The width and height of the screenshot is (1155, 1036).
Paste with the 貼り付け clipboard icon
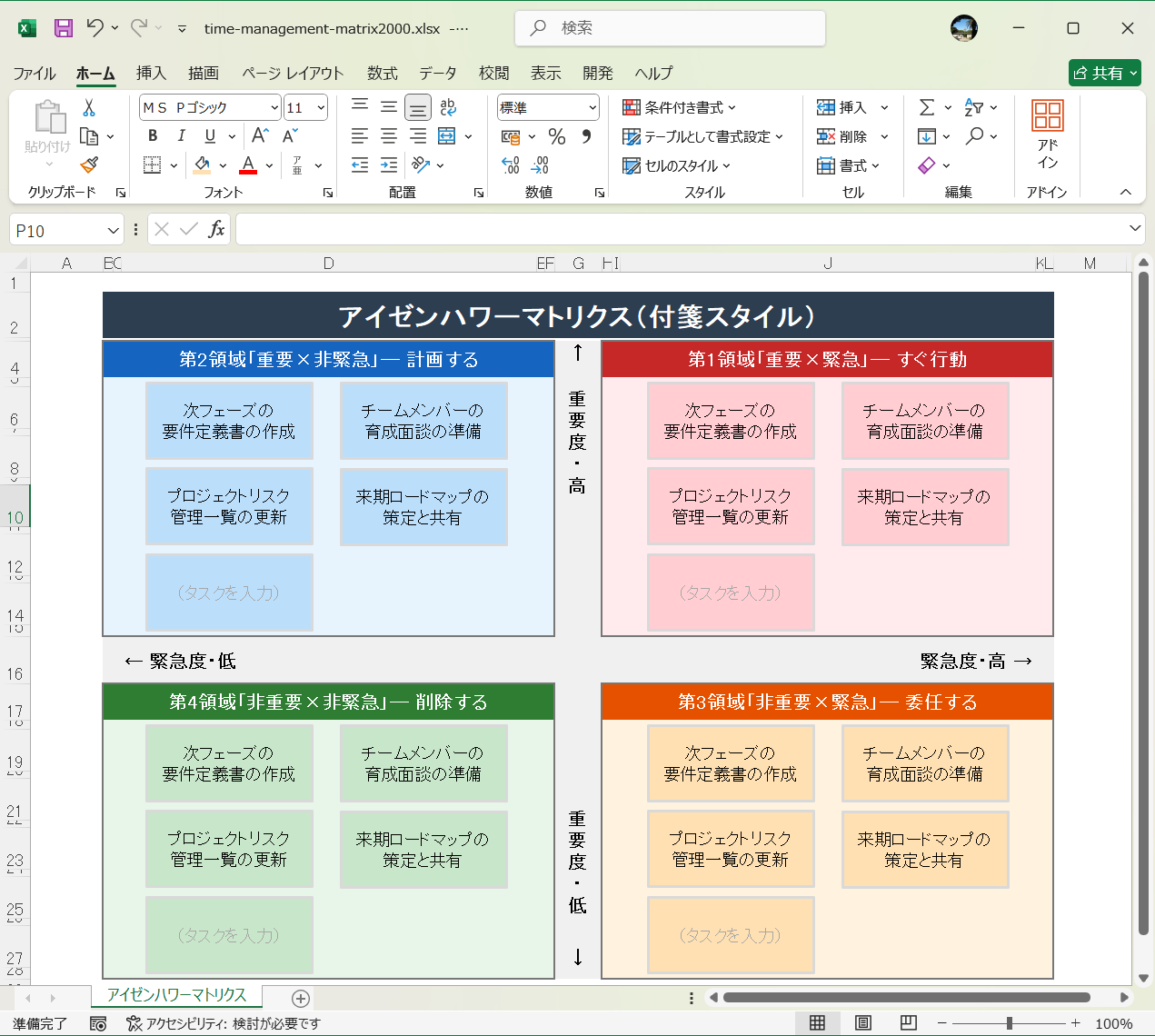[x=49, y=118]
